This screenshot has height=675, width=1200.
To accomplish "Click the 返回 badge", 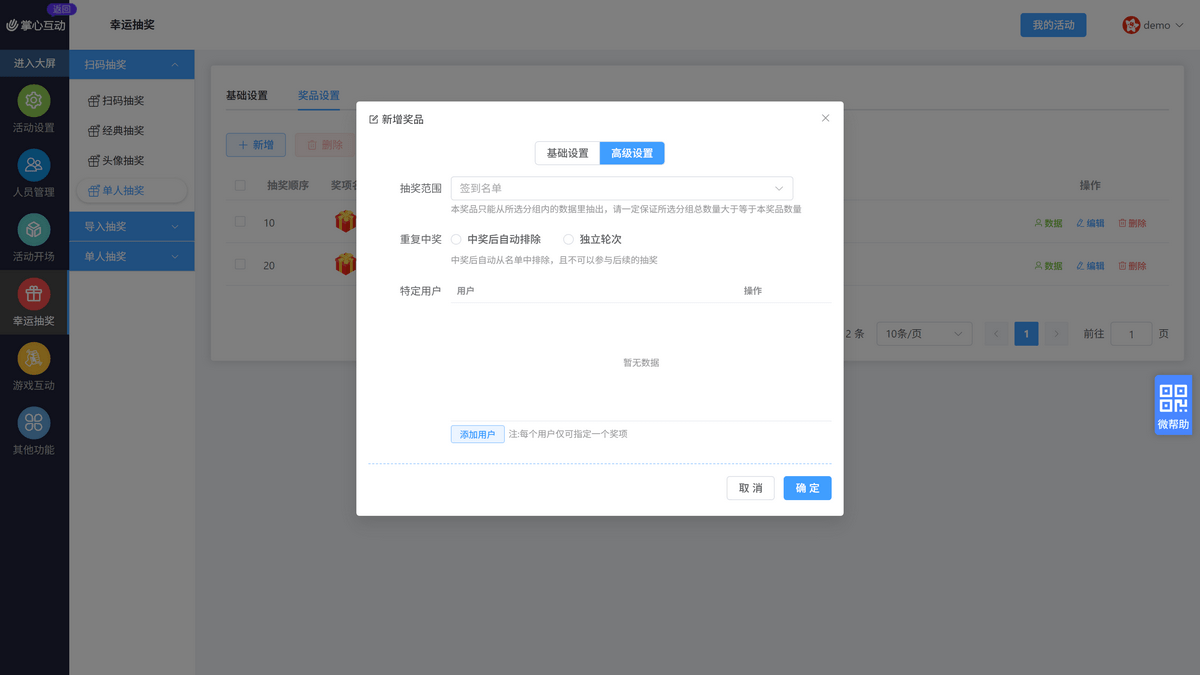I will coord(61,9).
